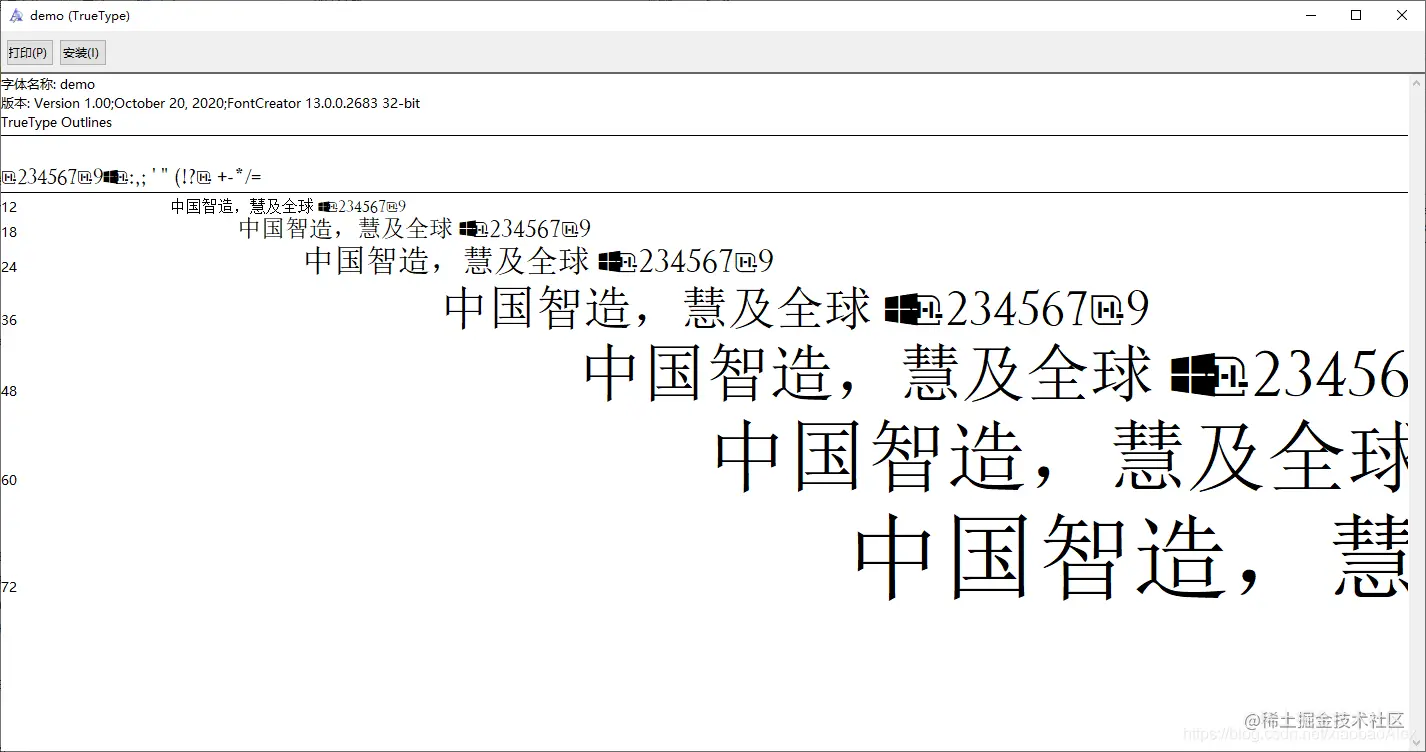Click the size 12 label in left margin

pos(8,207)
